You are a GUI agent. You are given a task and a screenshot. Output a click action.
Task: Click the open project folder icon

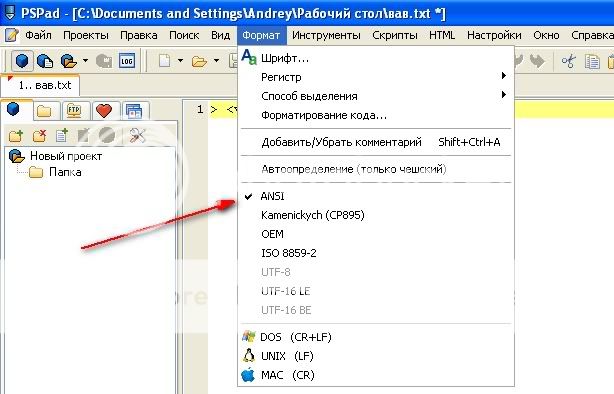pyautogui.click(x=69, y=61)
